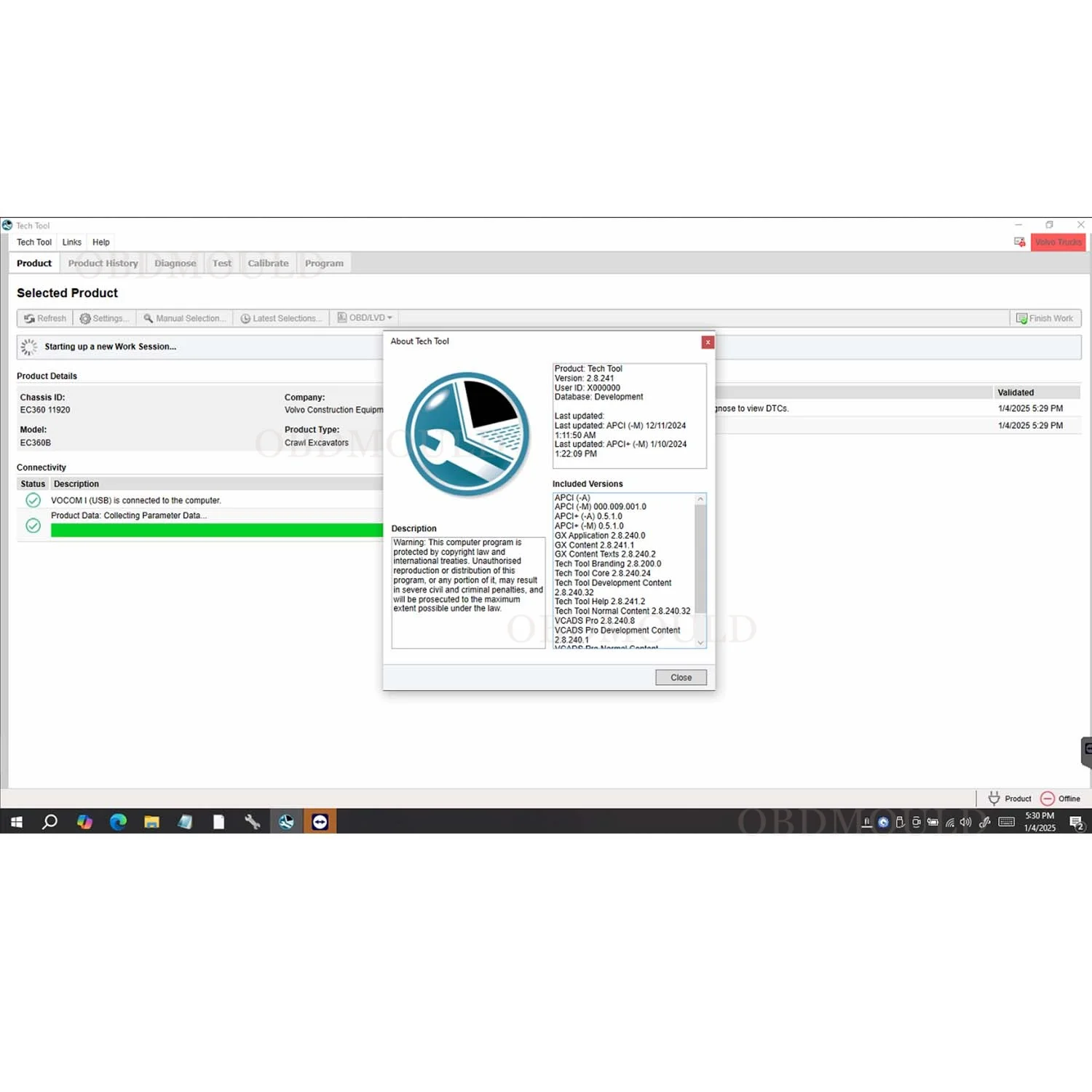Click the white document icon on taskbar

coord(218,822)
